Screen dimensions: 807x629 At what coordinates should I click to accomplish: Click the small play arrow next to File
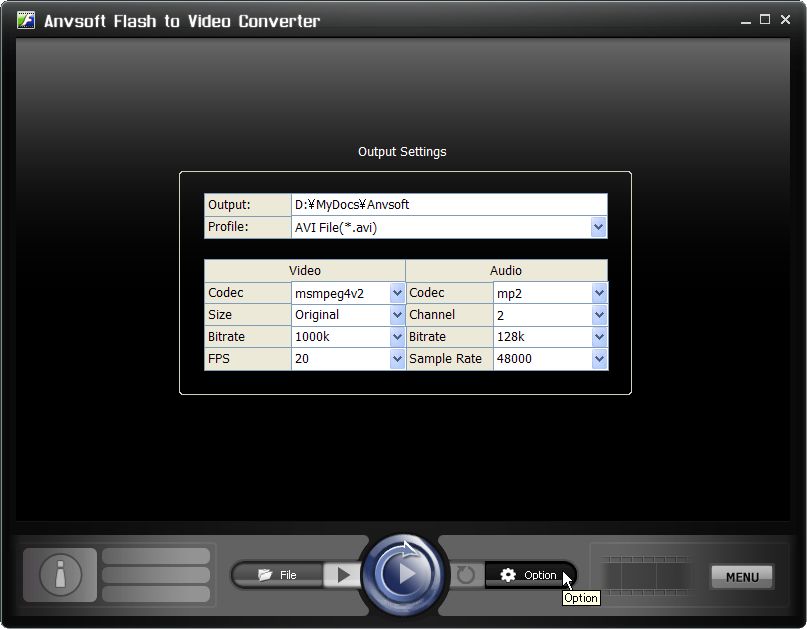click(x=342, y=575)
